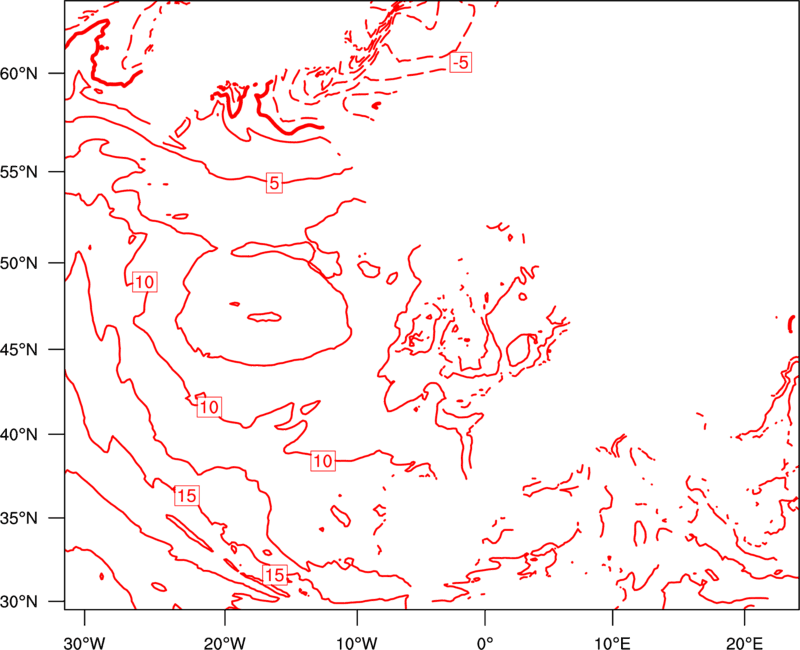Click the 15 contour label near 35°N
This screenshot has width=800, height=650.
pyautogui.click(x=186, y=495)
